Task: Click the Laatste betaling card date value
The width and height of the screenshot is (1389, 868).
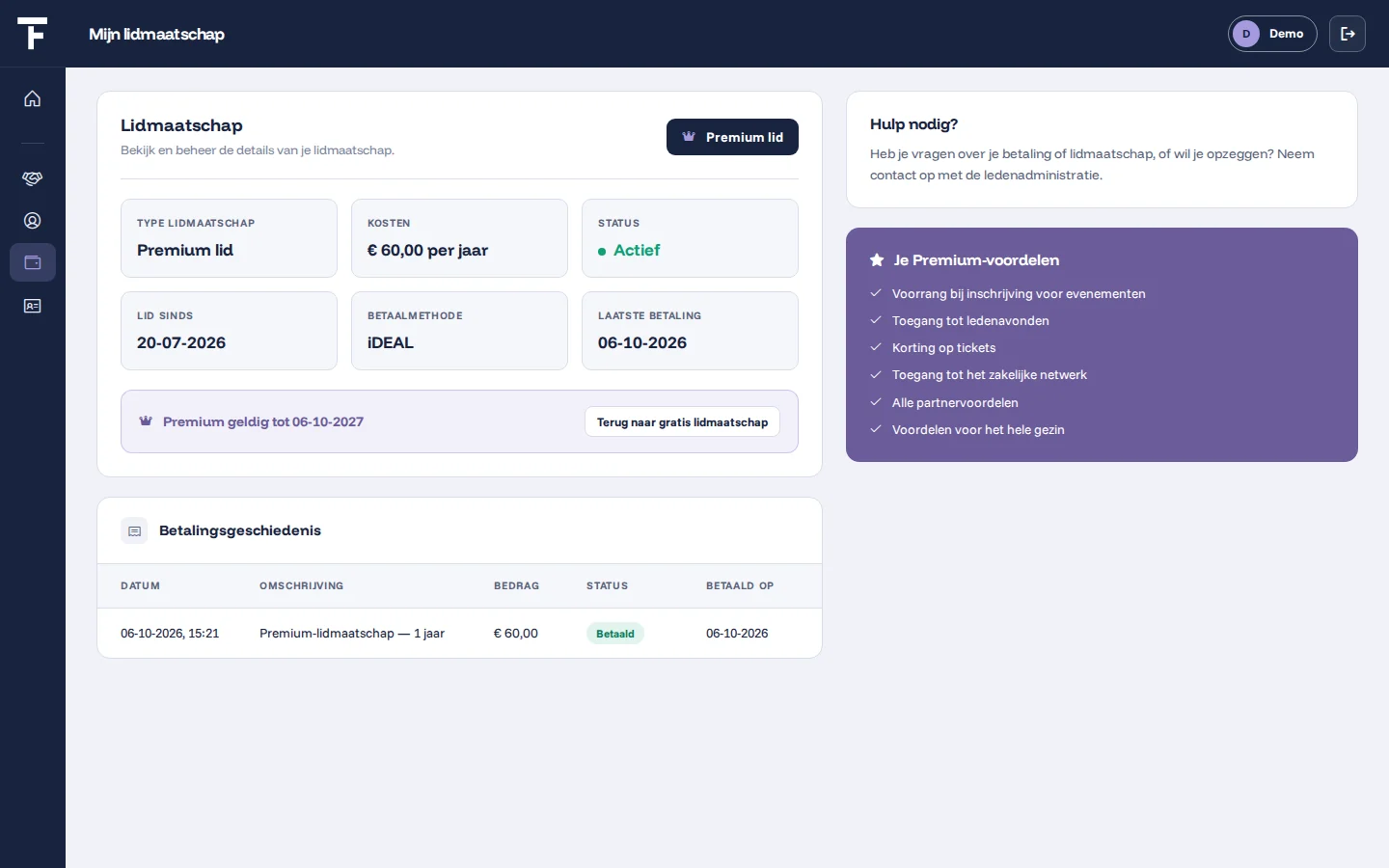Action: click(x=642, y=343)
